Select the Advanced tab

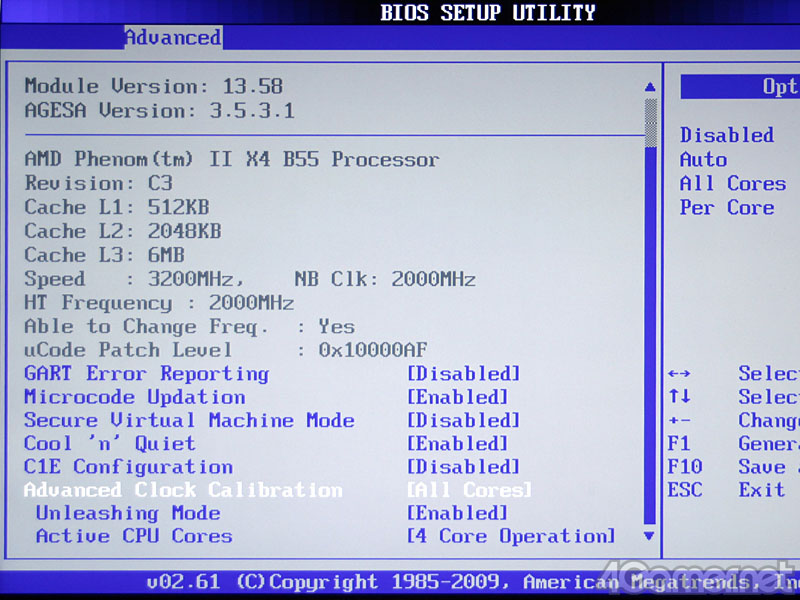(x=172, y=38)
